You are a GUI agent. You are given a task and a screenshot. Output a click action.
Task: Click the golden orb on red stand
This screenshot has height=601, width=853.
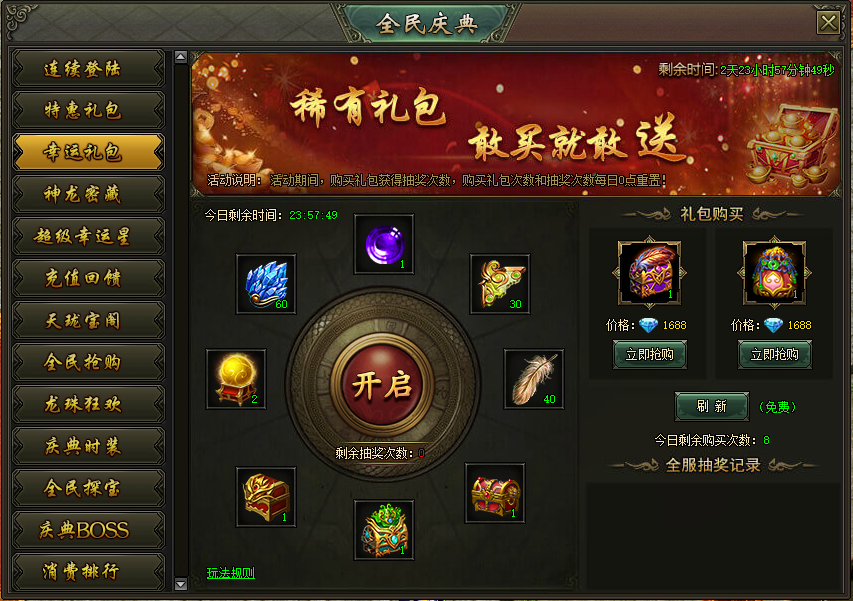tap(236, 379)
